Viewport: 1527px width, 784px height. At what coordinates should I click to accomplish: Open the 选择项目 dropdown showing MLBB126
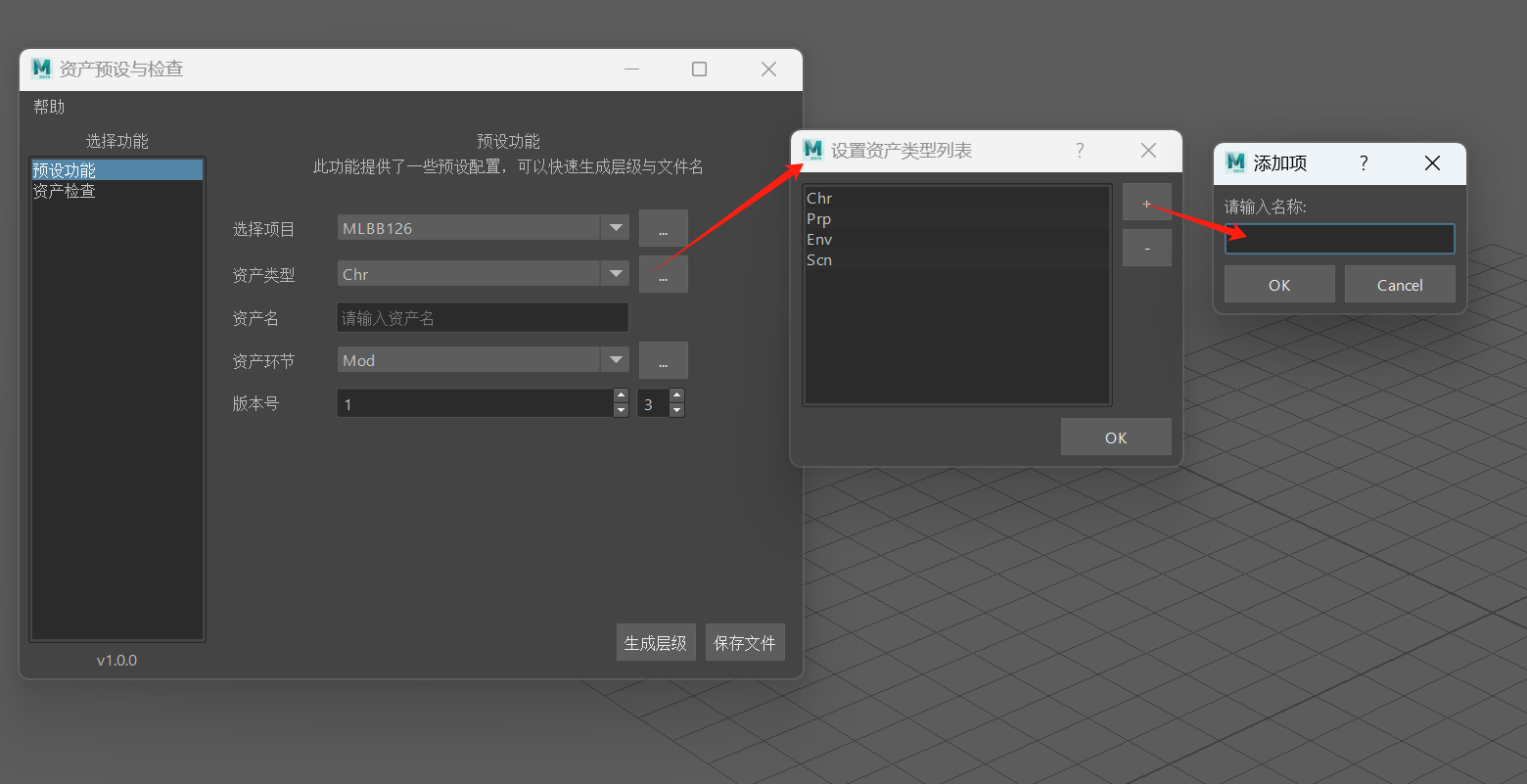click(x=484, y=228)
